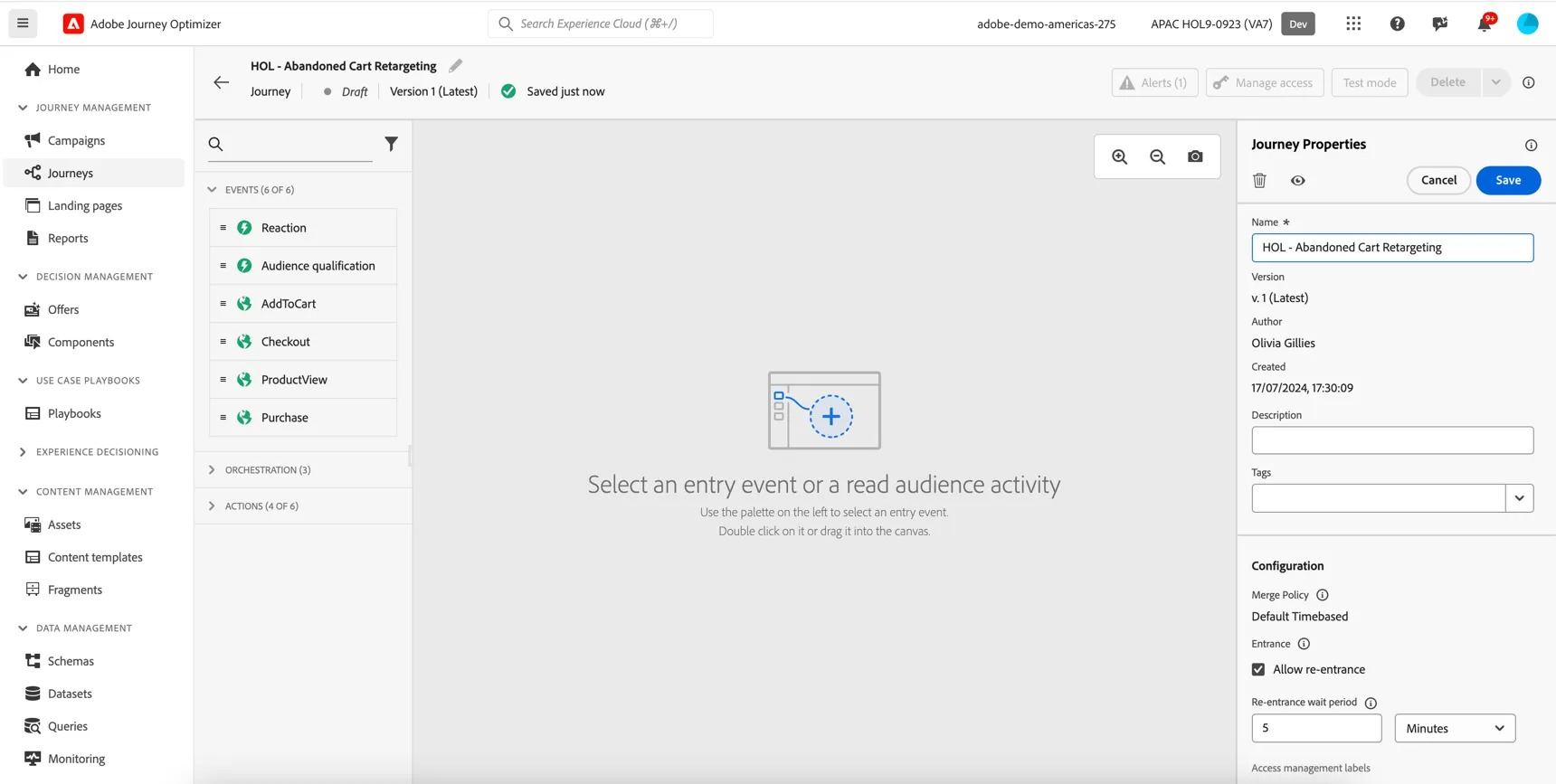Click the Dev sandbox badge

click(1298, 24)
